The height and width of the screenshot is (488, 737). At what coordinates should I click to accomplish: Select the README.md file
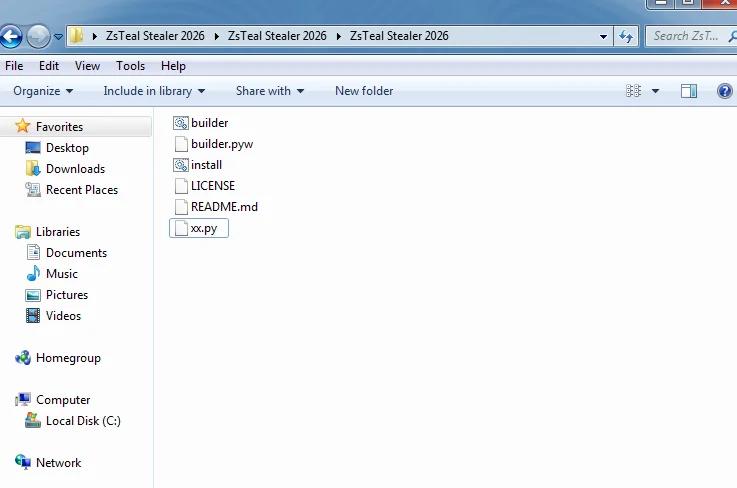pos(224,207)
